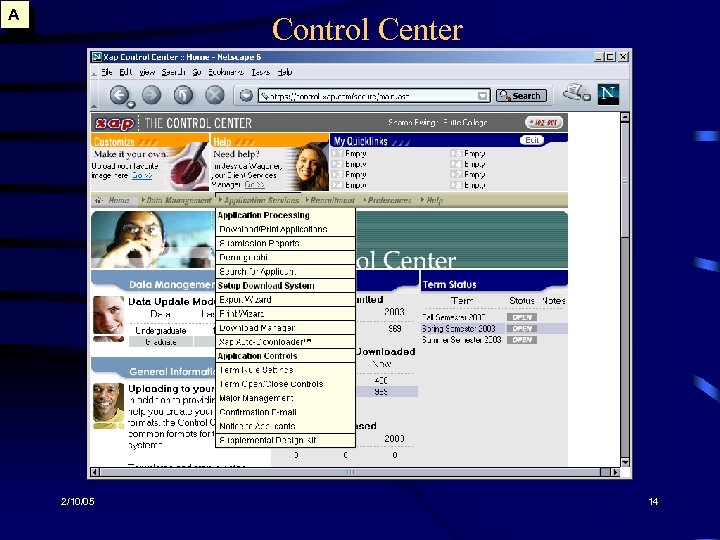This screenshot has height=540, width=720.
Task: Click the woman photo in Help panel
Action: 311,166
